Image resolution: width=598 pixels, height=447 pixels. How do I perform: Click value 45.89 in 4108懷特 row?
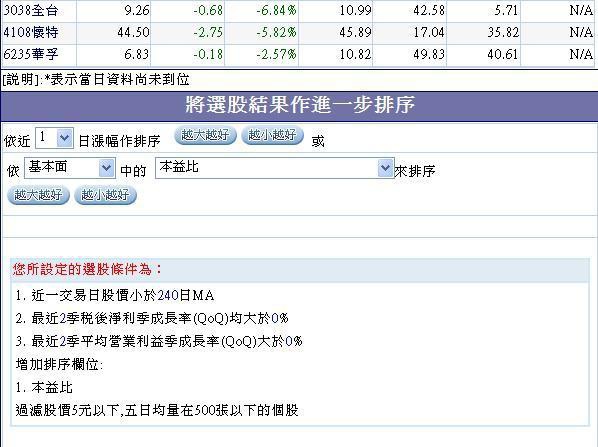[x=355, y=32]
